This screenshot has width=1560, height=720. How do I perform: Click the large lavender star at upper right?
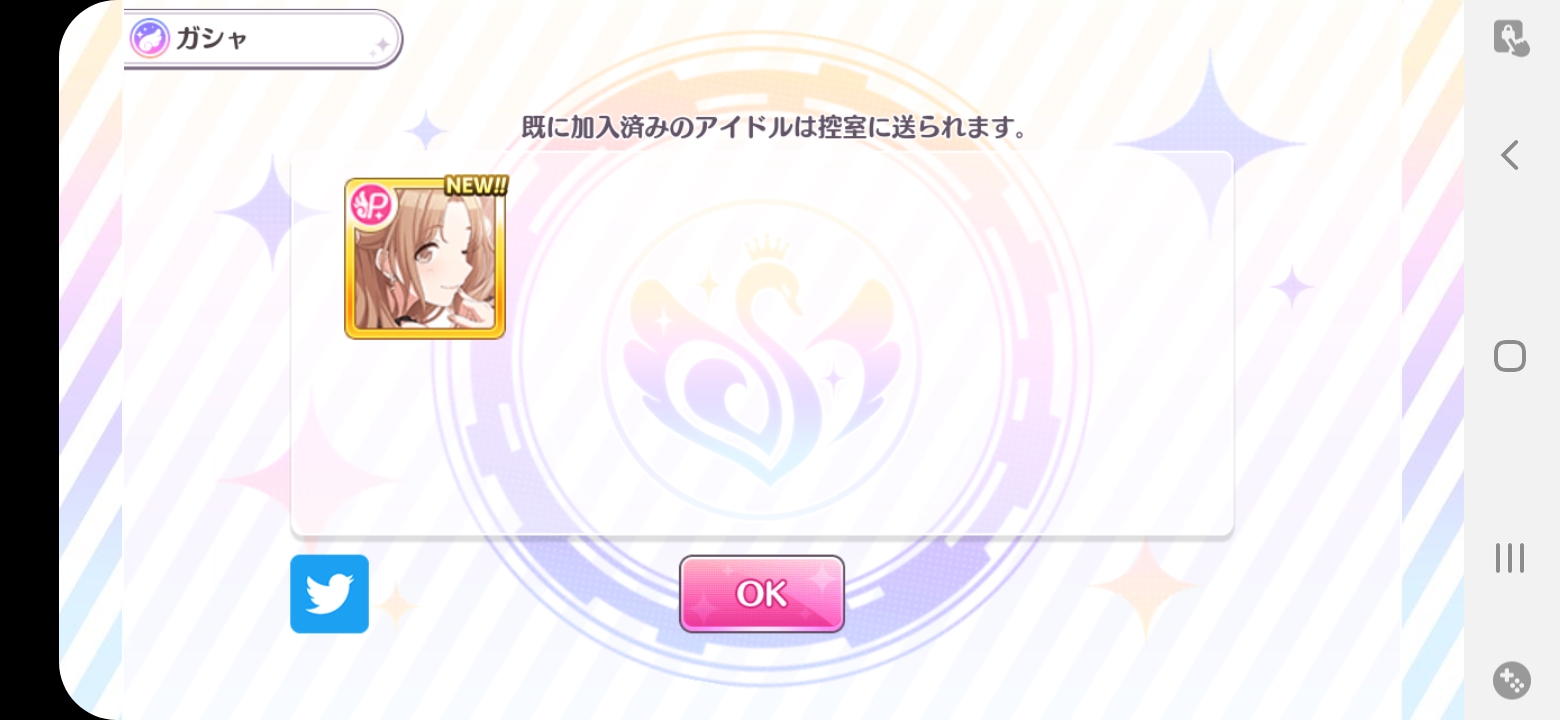coord(1211,146)
